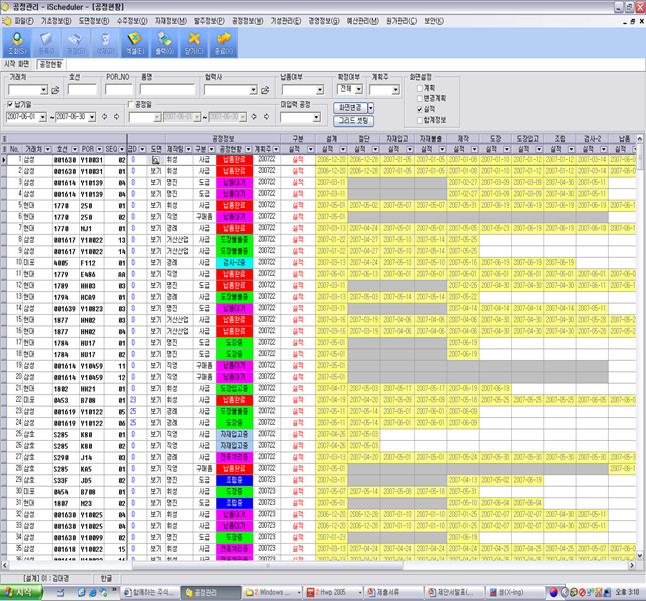The image size is (646, 601).
Task: Click the 출력 print toolbar icon
Action: tap(164, 43)
